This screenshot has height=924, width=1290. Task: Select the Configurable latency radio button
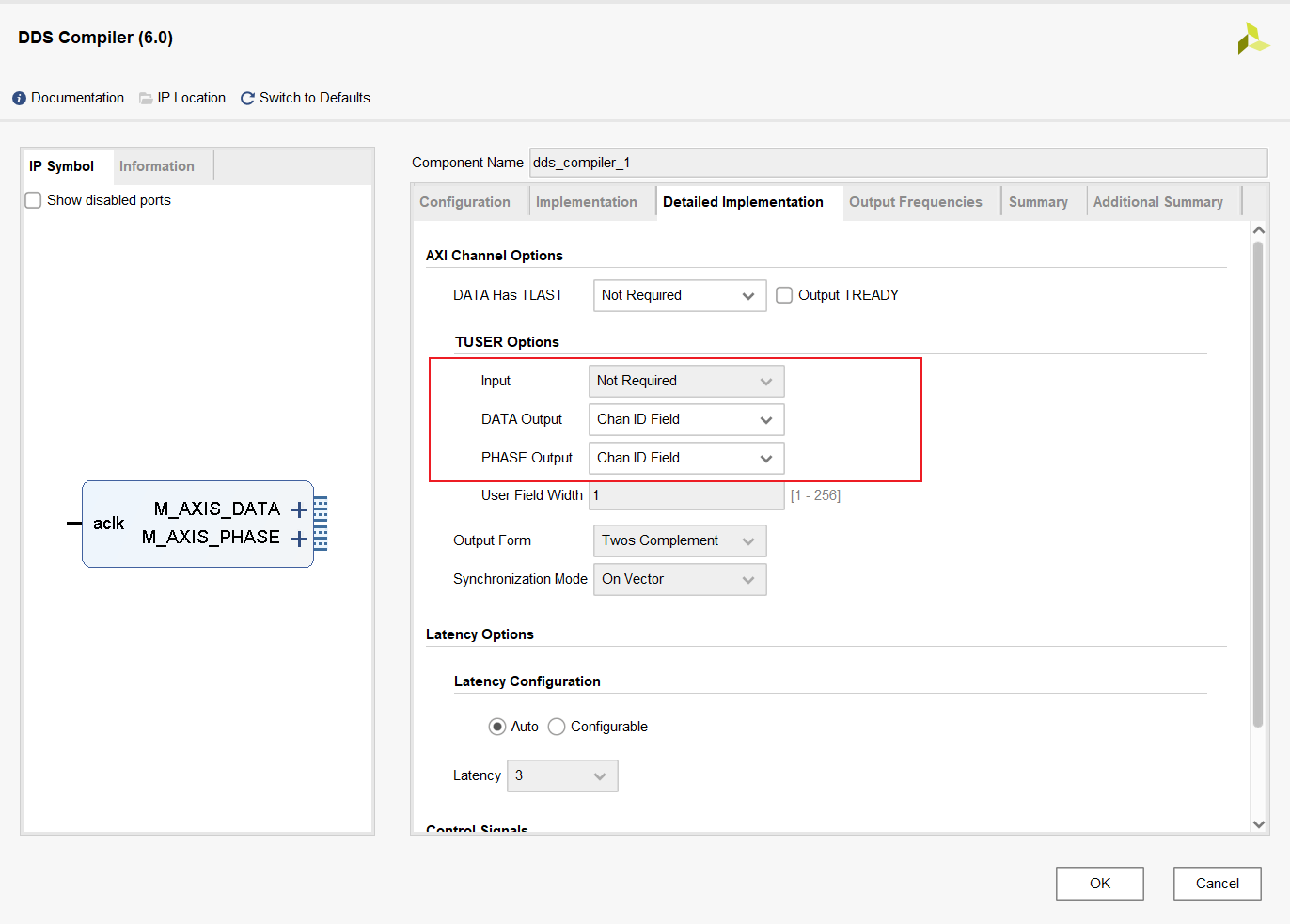557,727
